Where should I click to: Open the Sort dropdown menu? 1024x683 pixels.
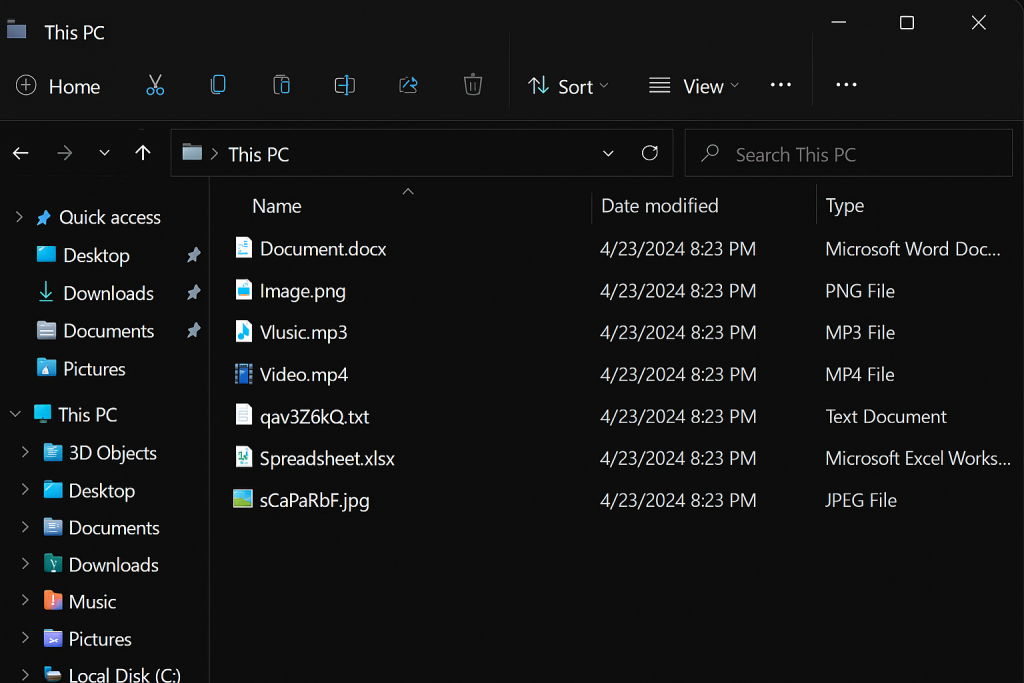[x=568, y=86]
